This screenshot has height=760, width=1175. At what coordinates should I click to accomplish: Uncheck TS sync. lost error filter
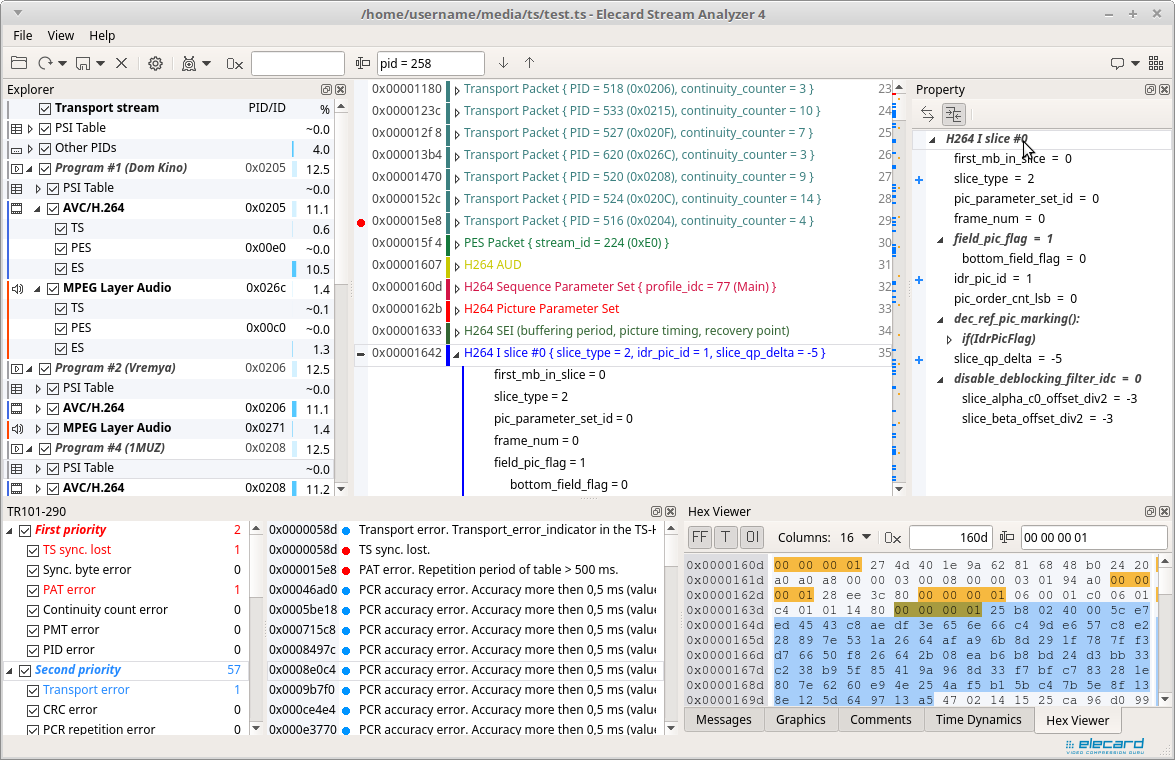pyautogui.click(x=32, y=550)
